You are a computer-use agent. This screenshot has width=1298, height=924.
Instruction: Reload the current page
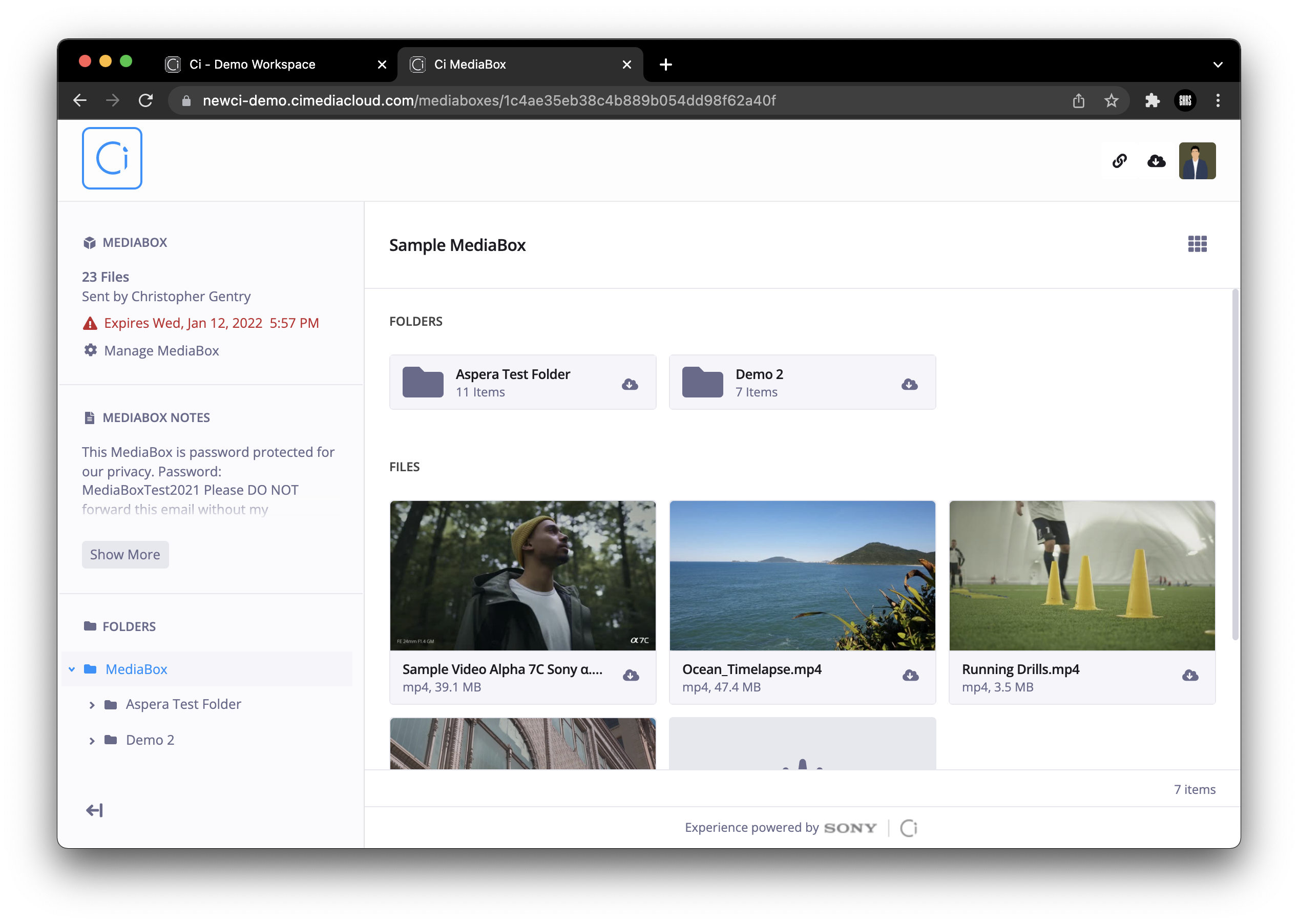(x=145, y=101)
